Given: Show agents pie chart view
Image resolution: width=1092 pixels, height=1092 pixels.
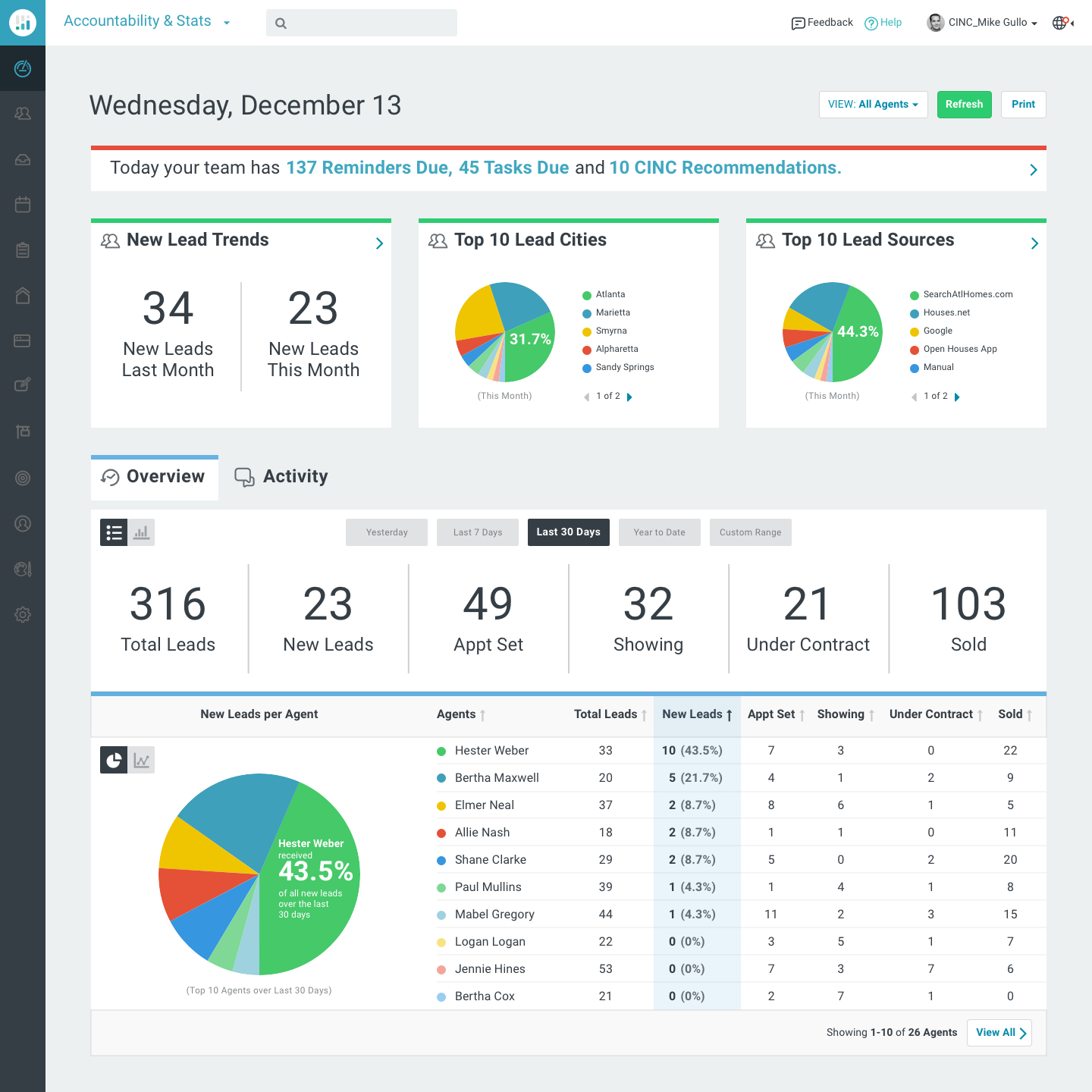Looking at the screenshot, I should [114, 760].
